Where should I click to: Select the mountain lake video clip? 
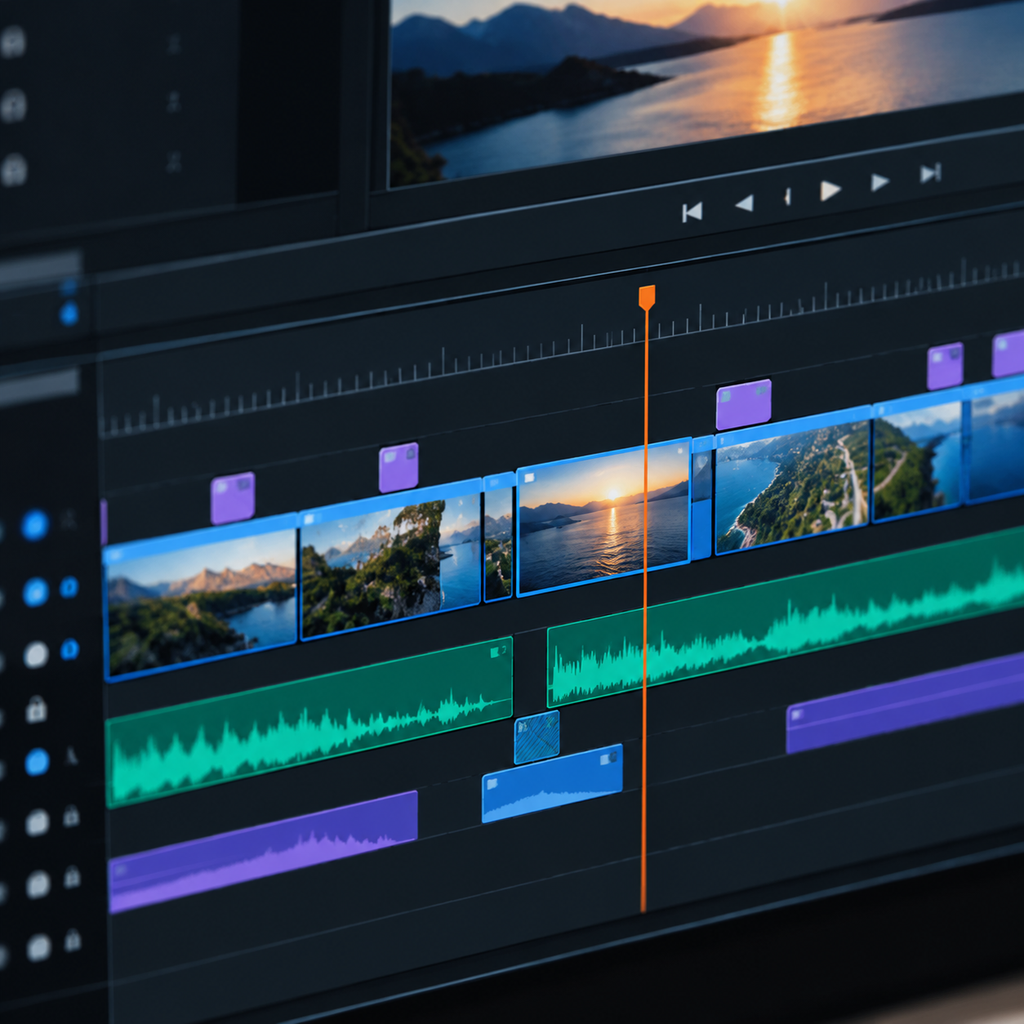tap(200, 596)
